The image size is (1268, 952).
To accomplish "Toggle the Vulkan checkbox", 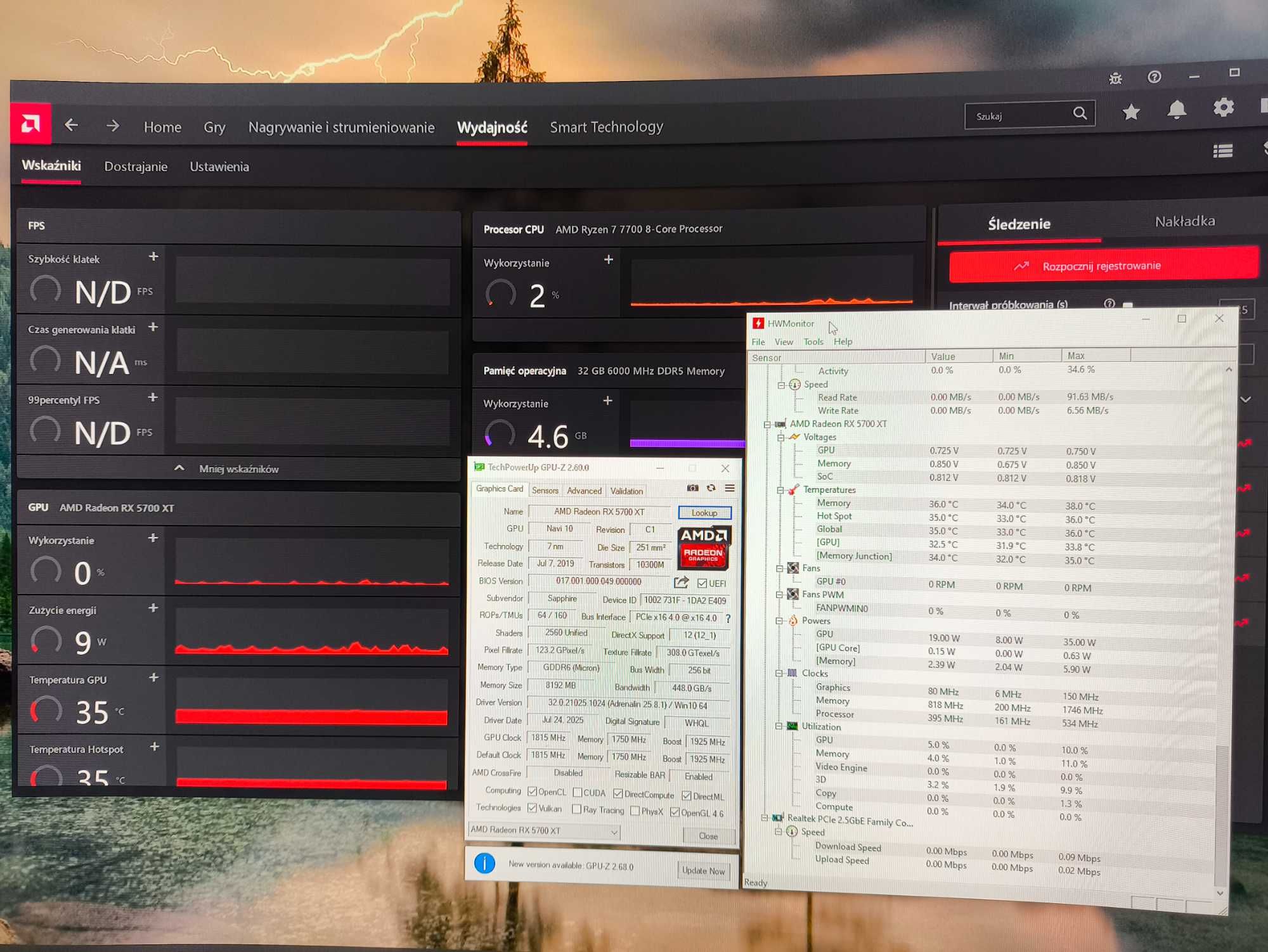I will (533, 808).
